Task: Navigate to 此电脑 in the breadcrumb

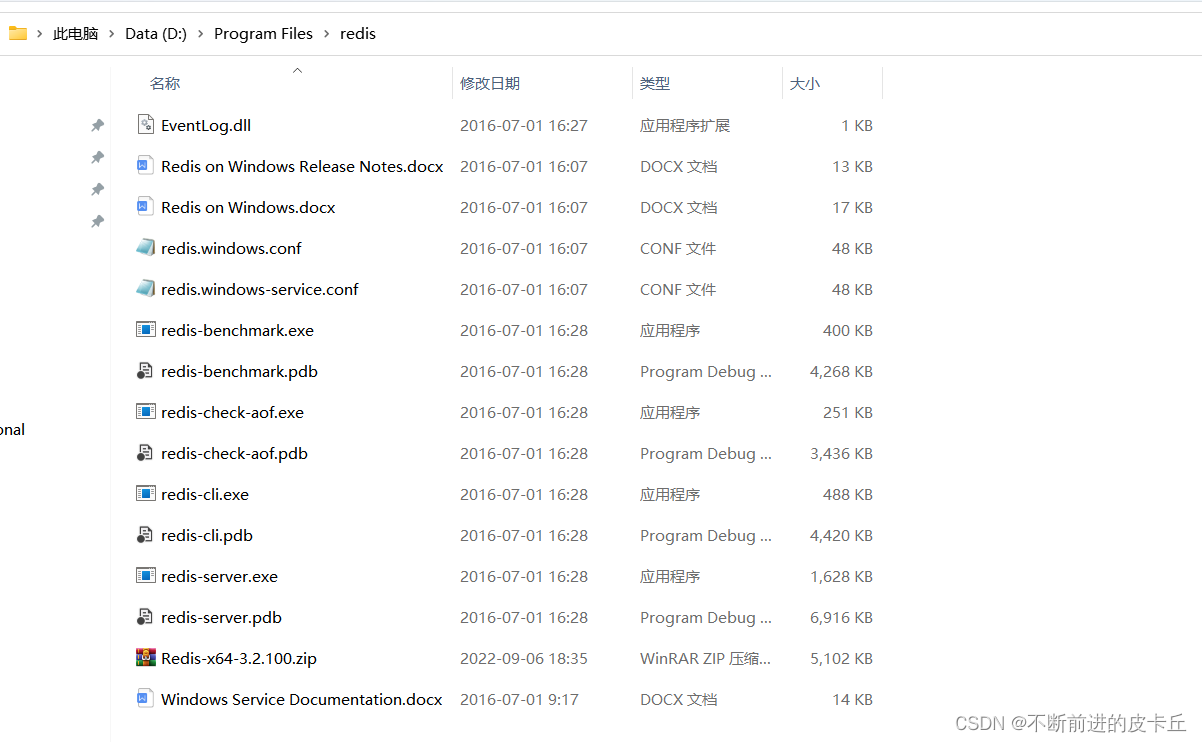Action: tap(76, 33)
